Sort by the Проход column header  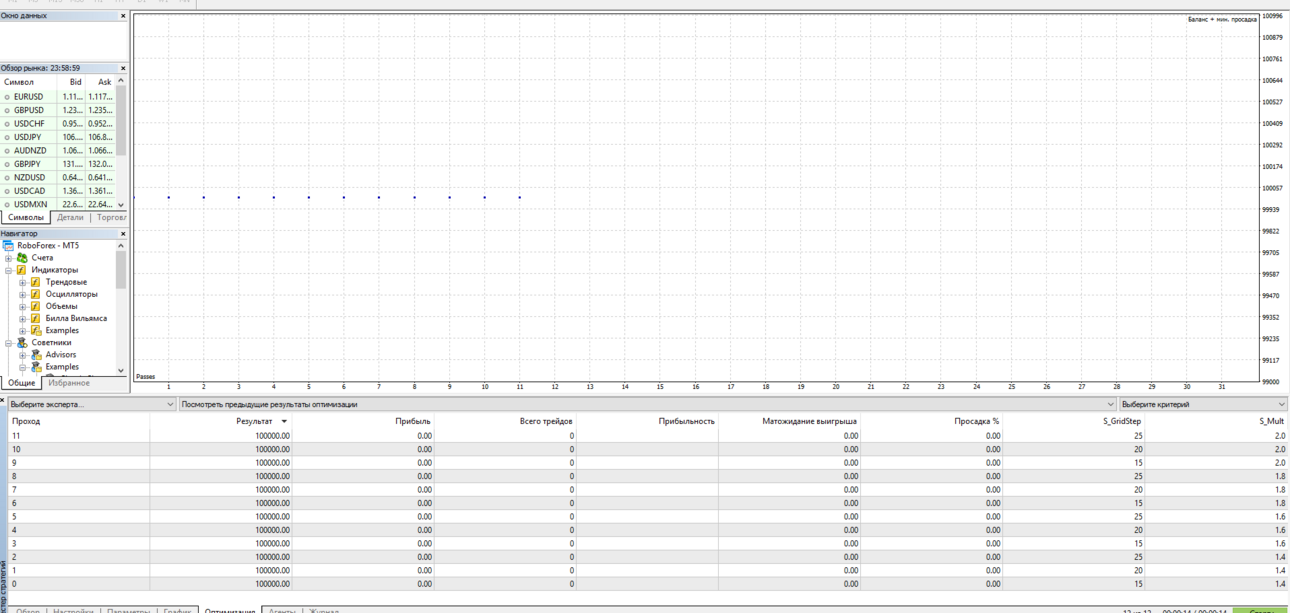(x=79, y=421)
